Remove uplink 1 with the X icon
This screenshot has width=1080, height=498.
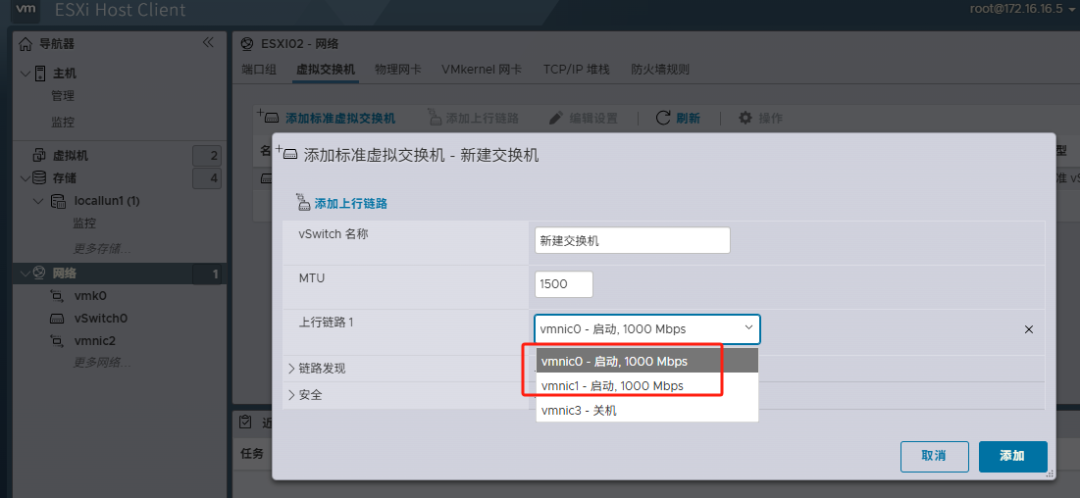pos(1029,330)
